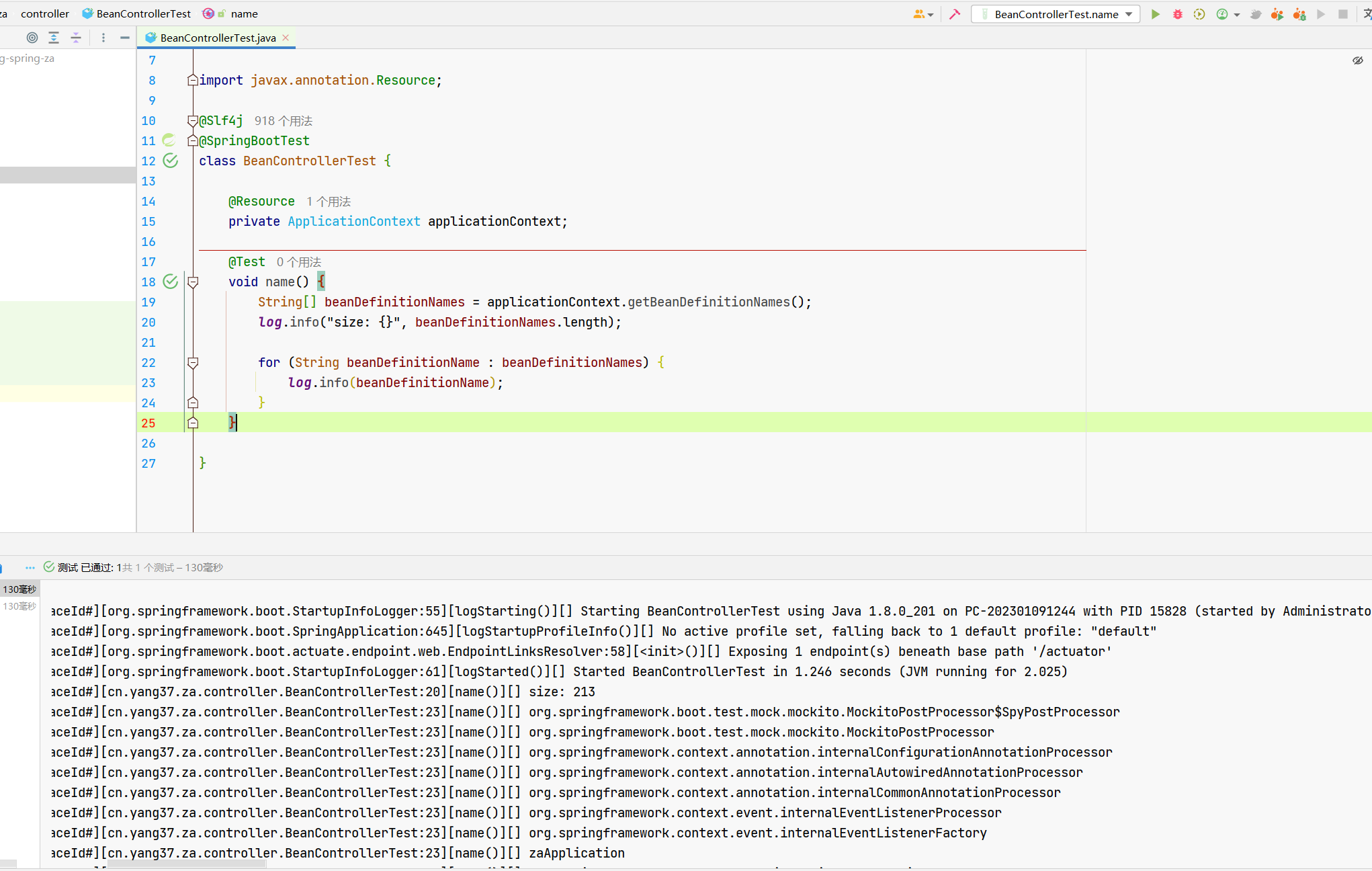Open the BeanControllerTest.name run configuration dropdown
The height and width of the screenshot is (871, 1372).
(1056, 14)
